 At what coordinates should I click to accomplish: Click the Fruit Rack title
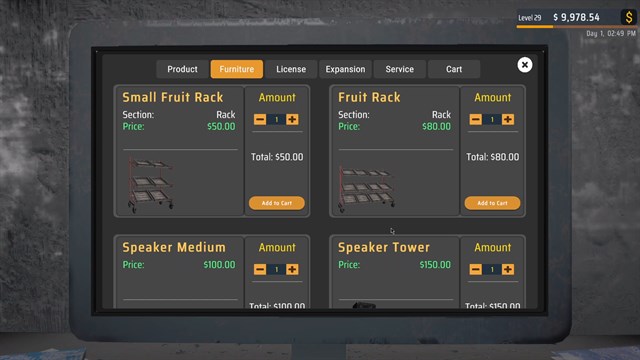pyautogui.click(x=369, y=97)
